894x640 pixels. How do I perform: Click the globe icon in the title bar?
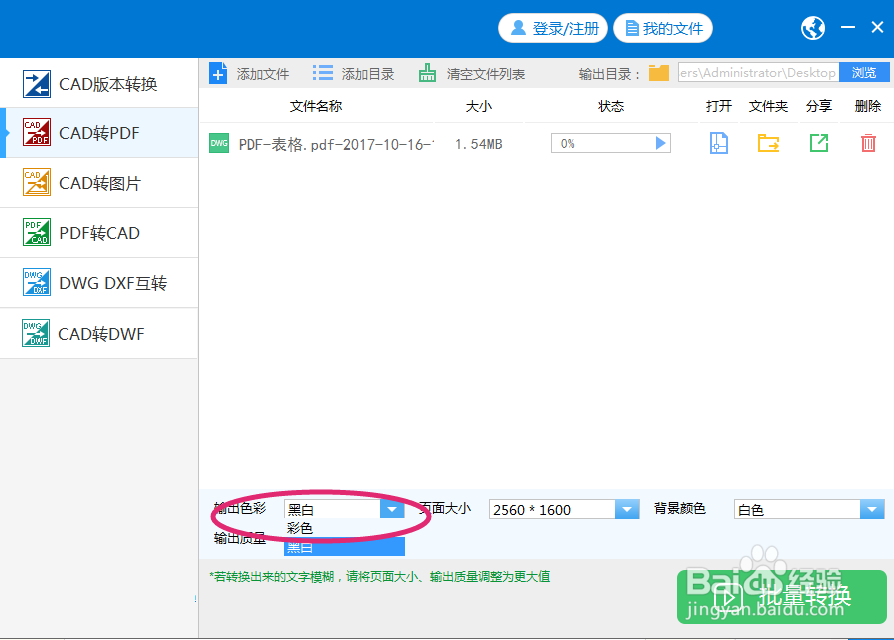click(x=812, y=28)
